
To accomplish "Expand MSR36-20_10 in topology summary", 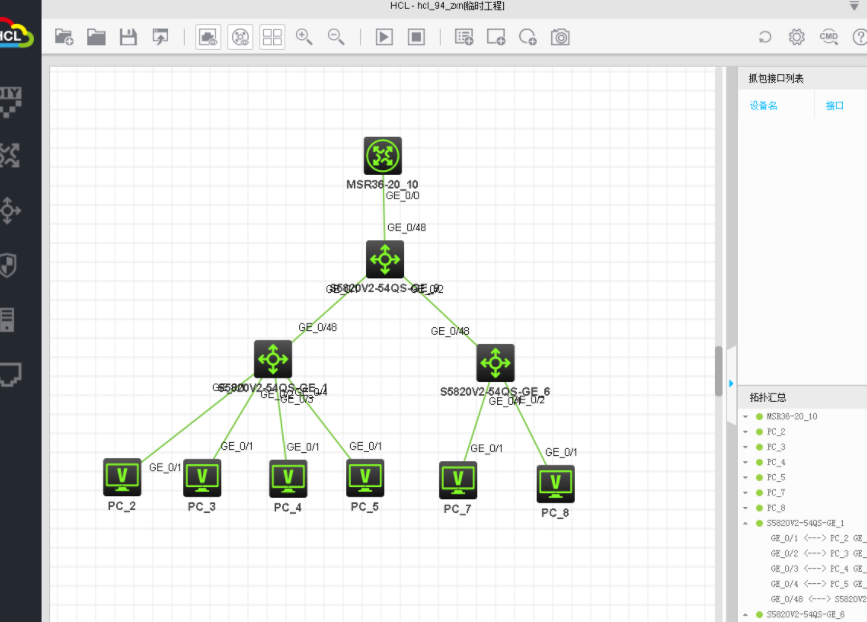I will tap(745, 416).
